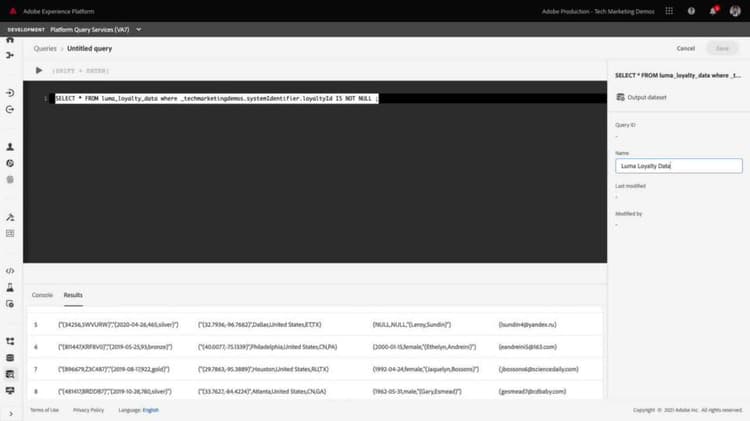Click the SELECT query title in side panel

[678, 76]
